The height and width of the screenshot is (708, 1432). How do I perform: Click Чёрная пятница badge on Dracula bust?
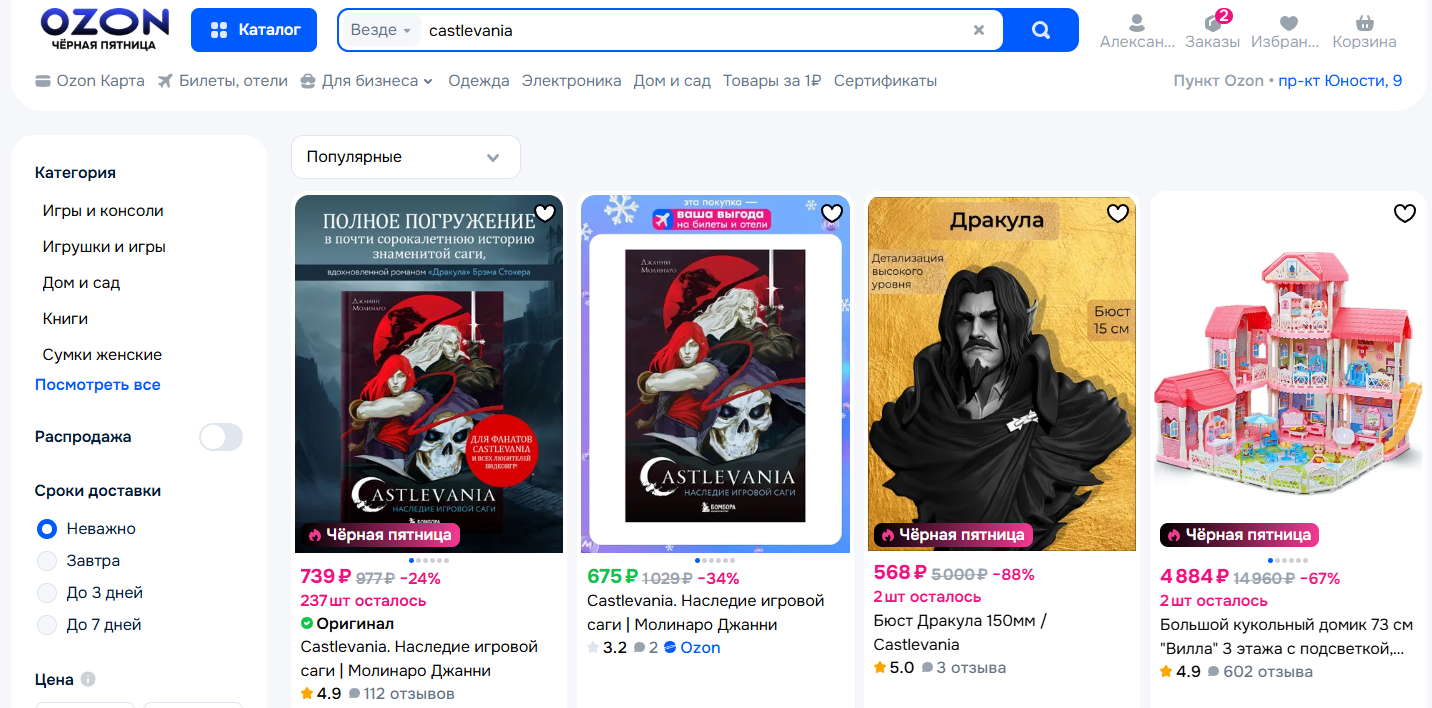pyautogui.click(x=953, y=535)
